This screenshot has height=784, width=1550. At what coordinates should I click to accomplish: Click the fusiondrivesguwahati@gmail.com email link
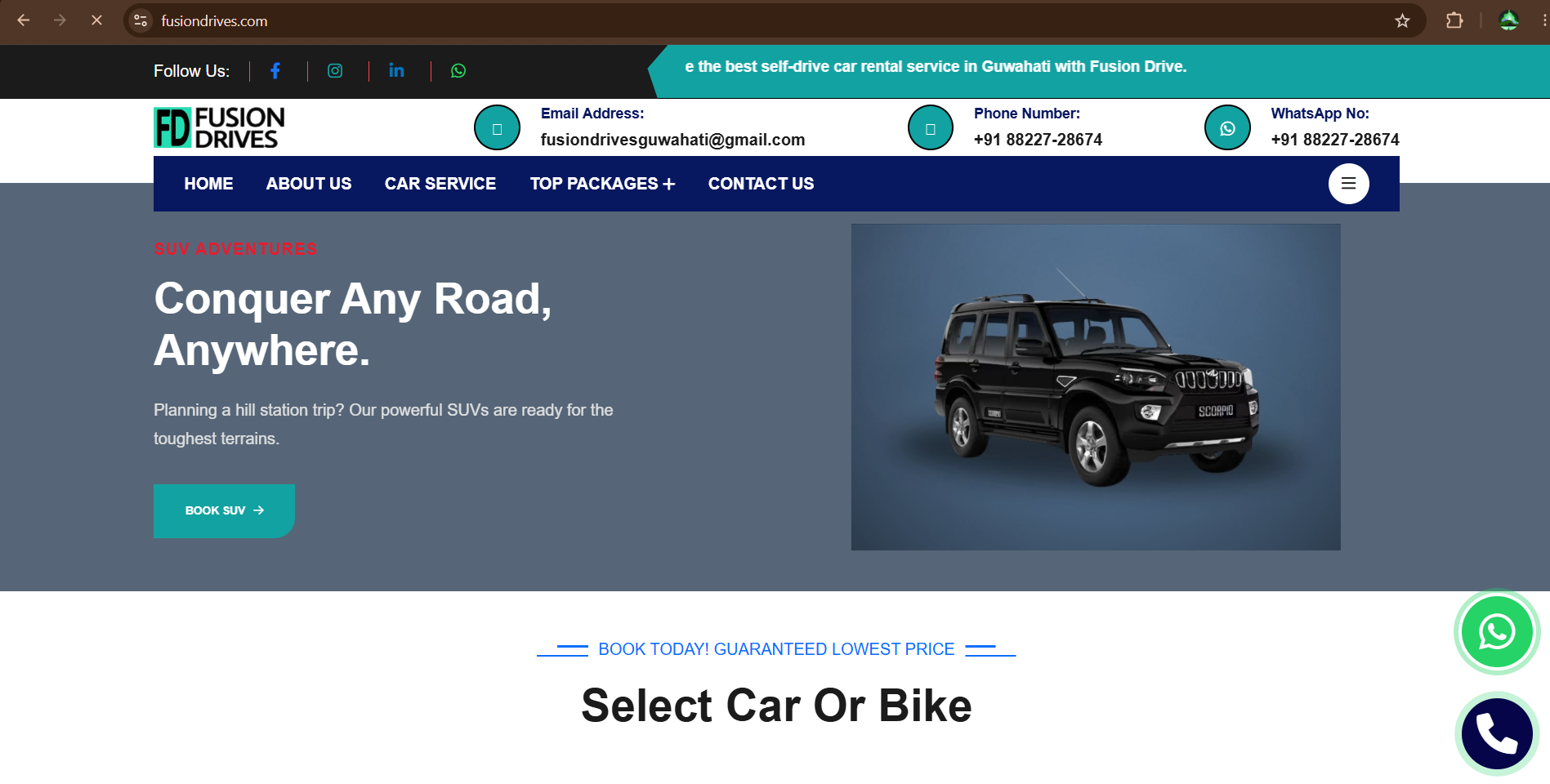point(672,140)
